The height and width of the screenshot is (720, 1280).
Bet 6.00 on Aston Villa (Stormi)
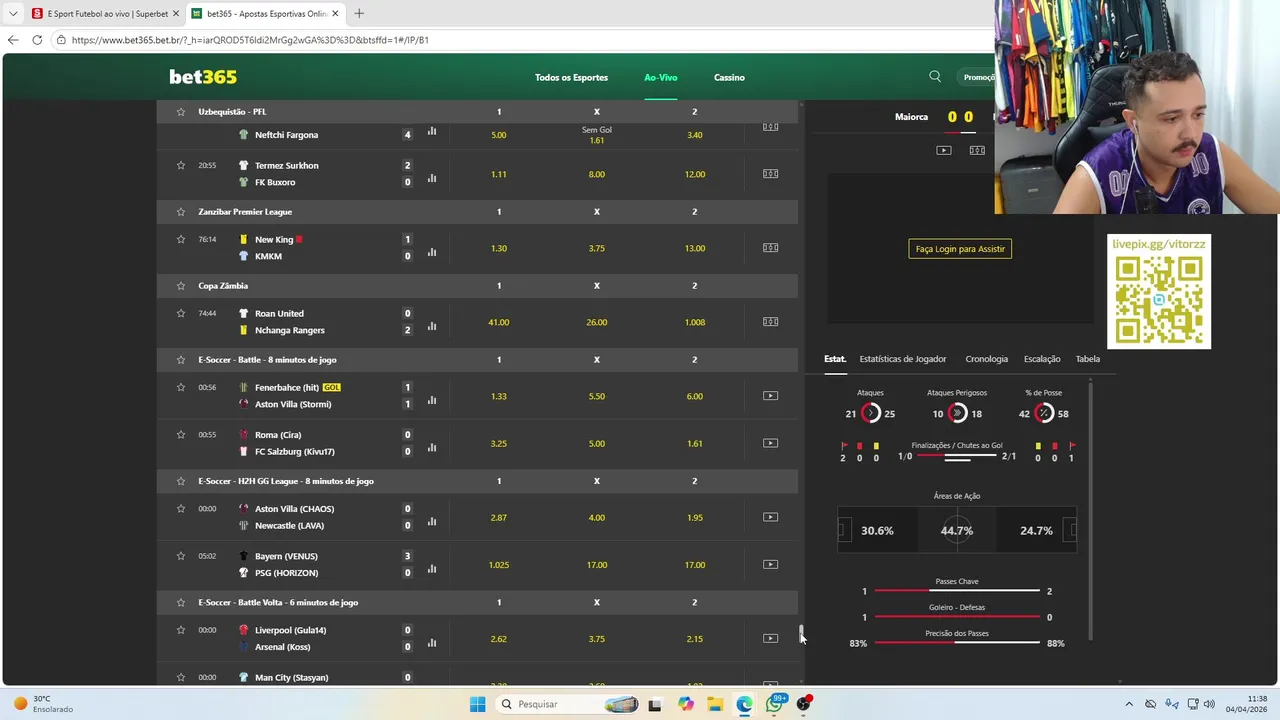coord(695,396)
